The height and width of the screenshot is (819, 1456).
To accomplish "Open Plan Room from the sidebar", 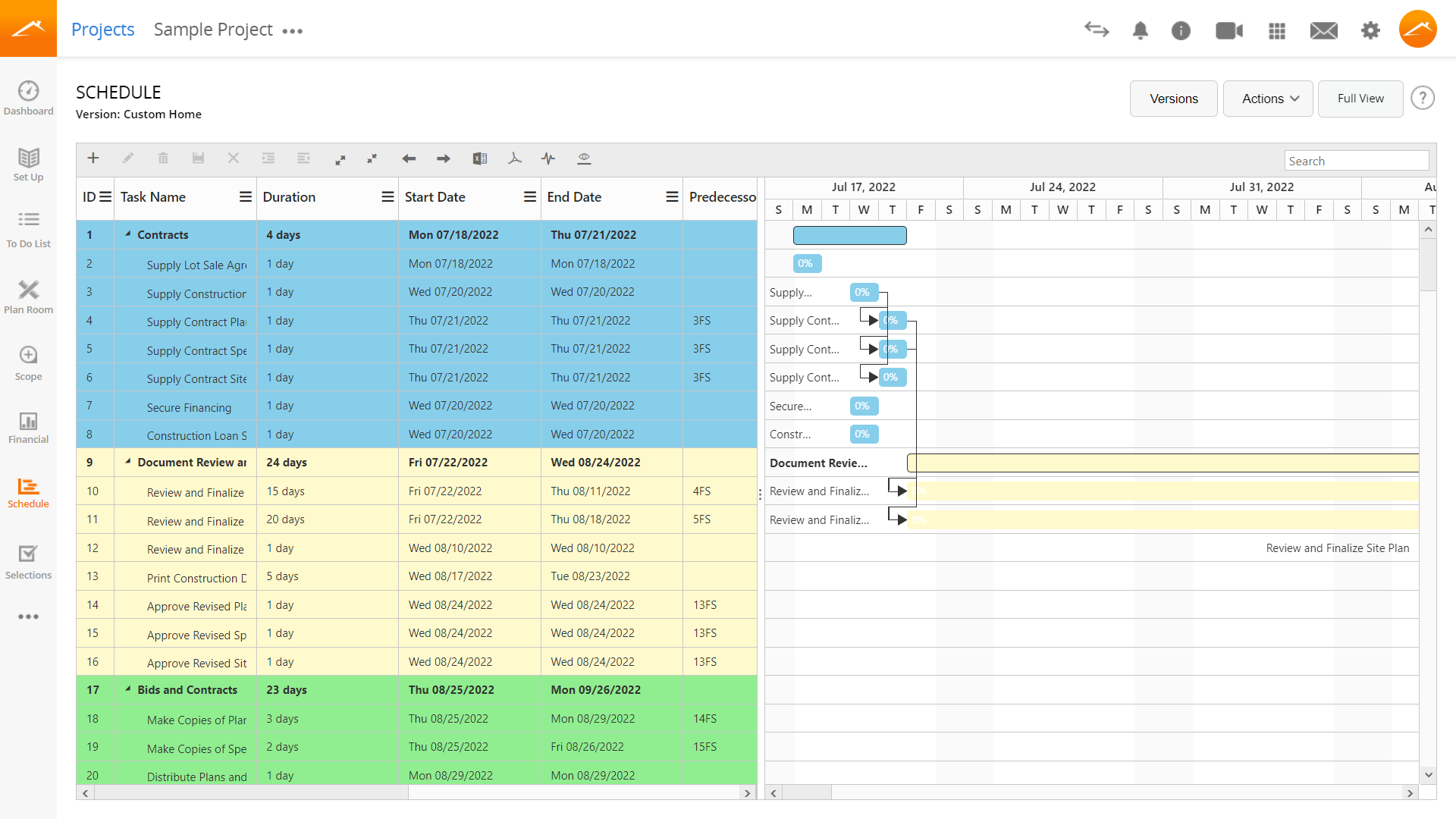I will coord(28,297).
